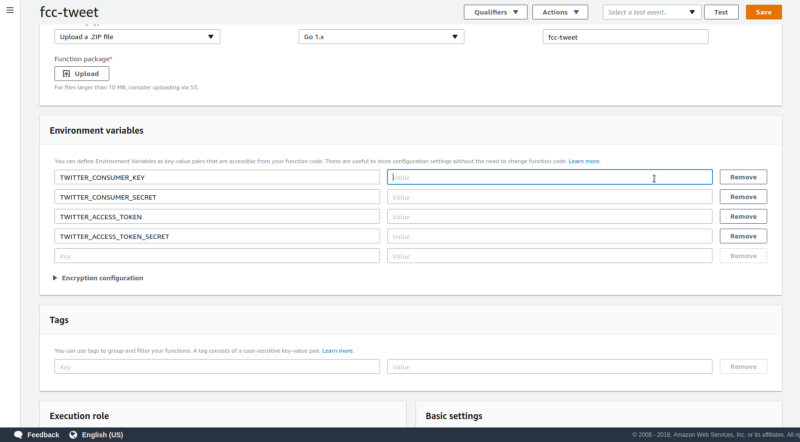This screenshot has height=442, width=800.
Task: Click English (US) language selector
Action: 102,435
